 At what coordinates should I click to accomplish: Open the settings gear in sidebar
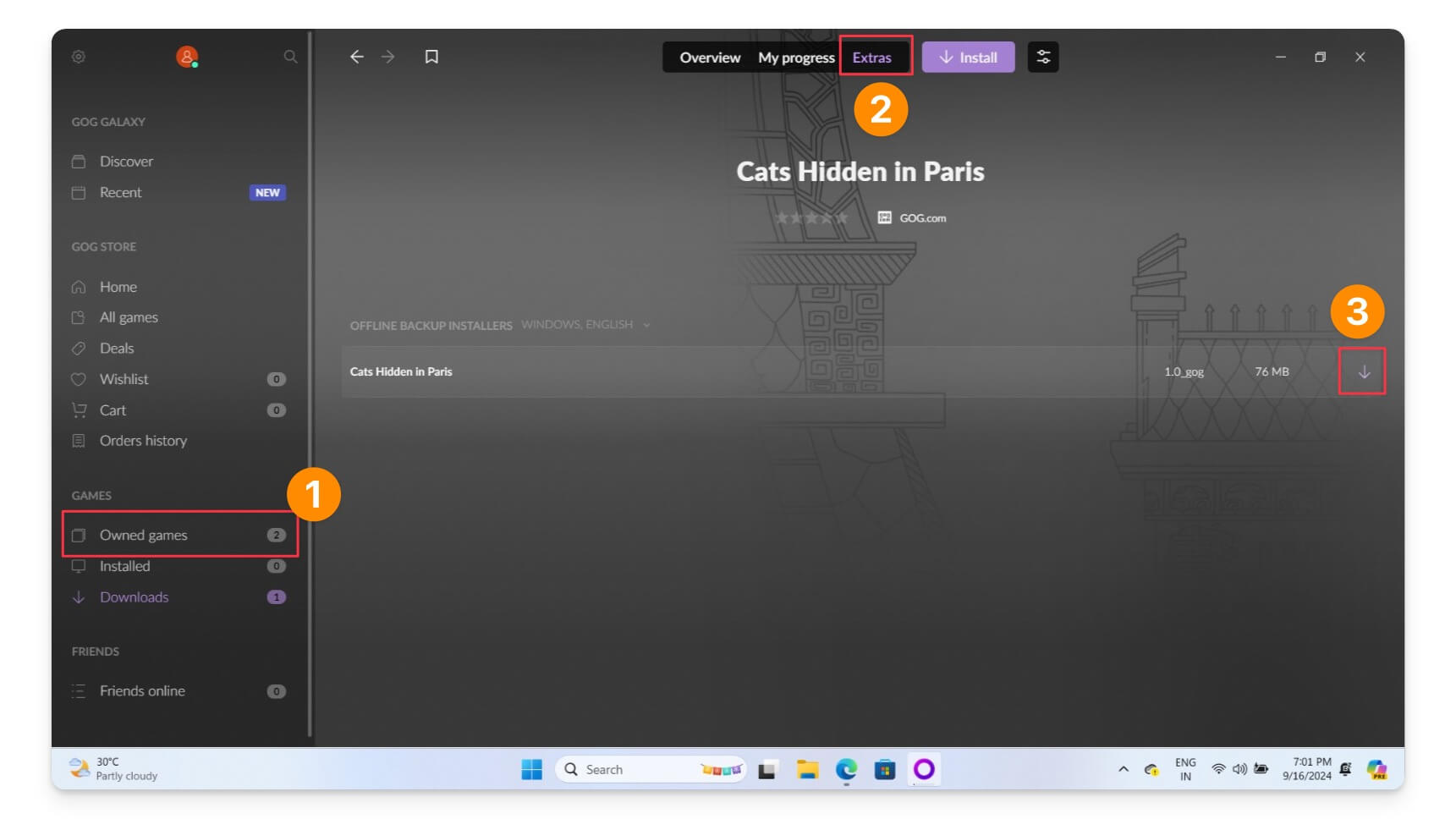[79, 57]
